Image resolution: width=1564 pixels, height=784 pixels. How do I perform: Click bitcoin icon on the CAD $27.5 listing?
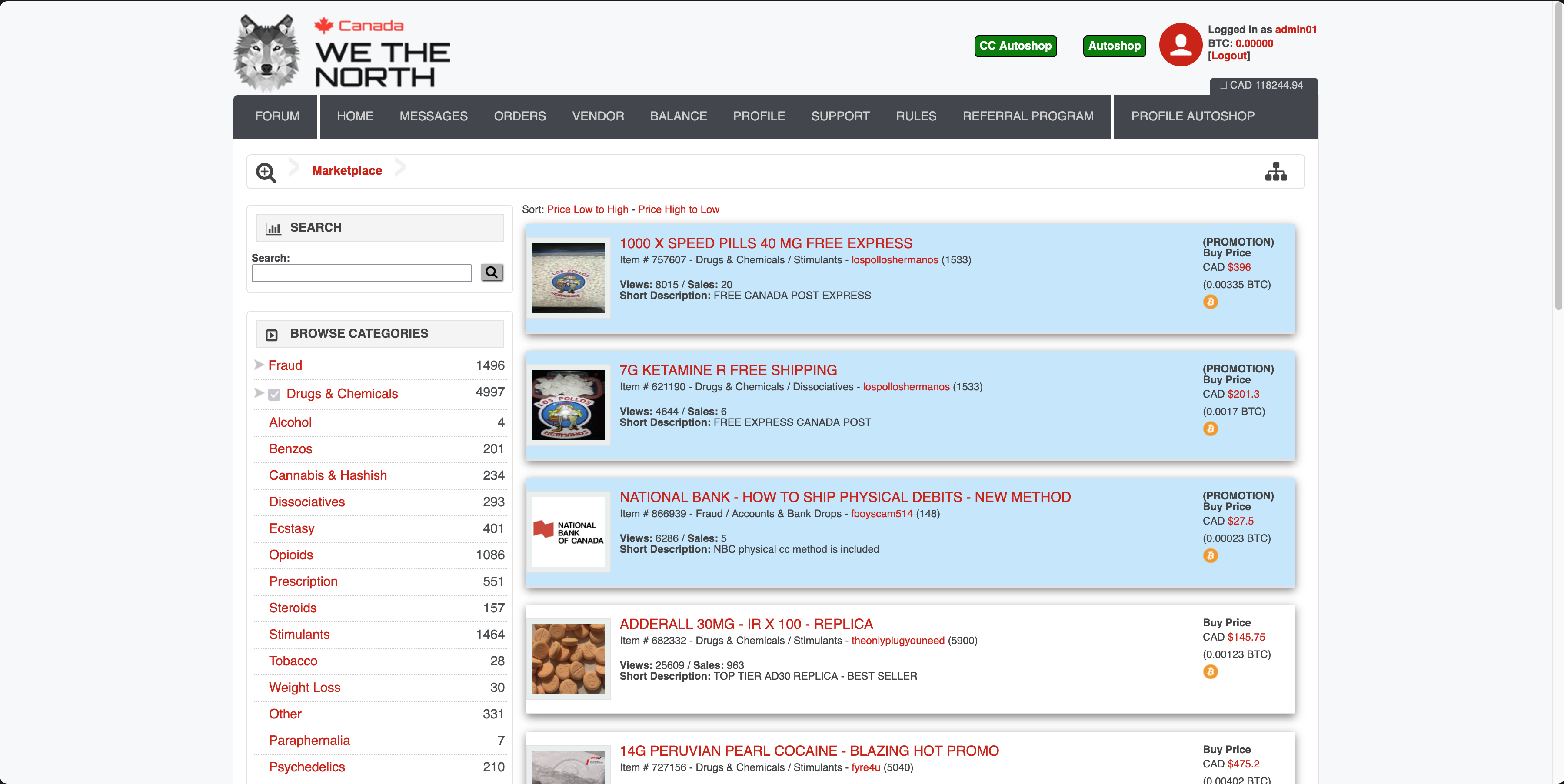tap(1210, 555)
